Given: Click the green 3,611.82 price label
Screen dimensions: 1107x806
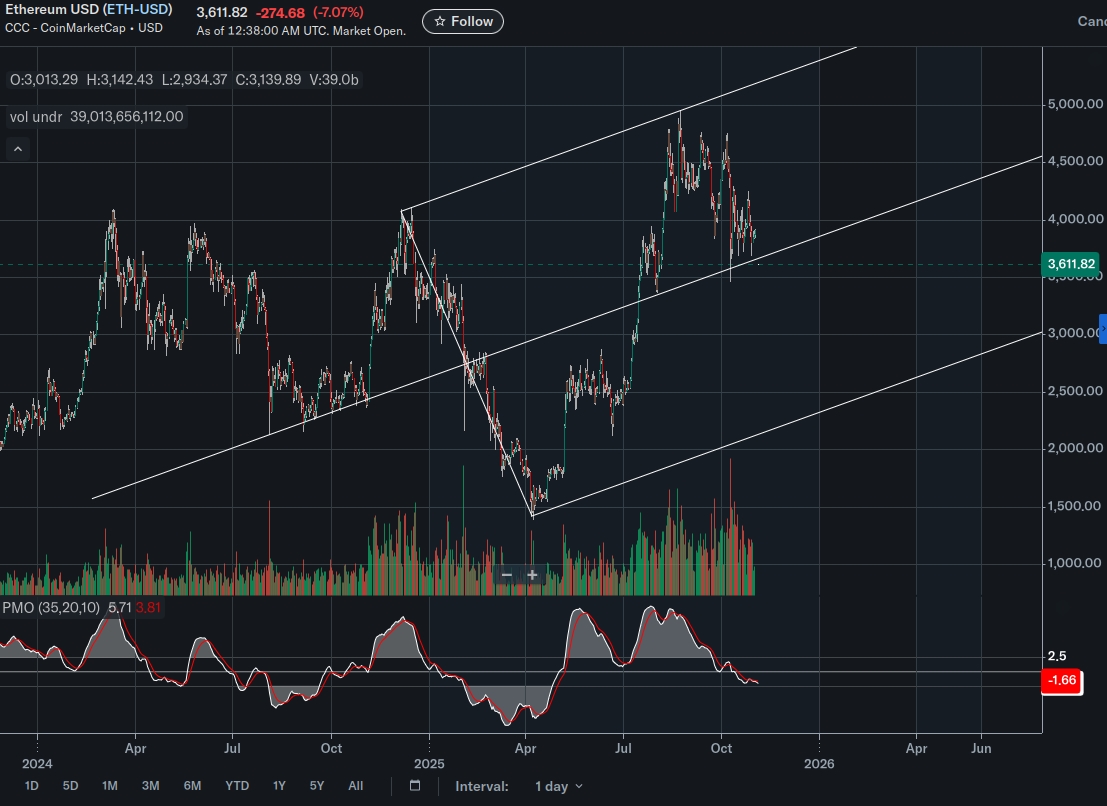Looking at the screenshot, I should (1071, 265).
